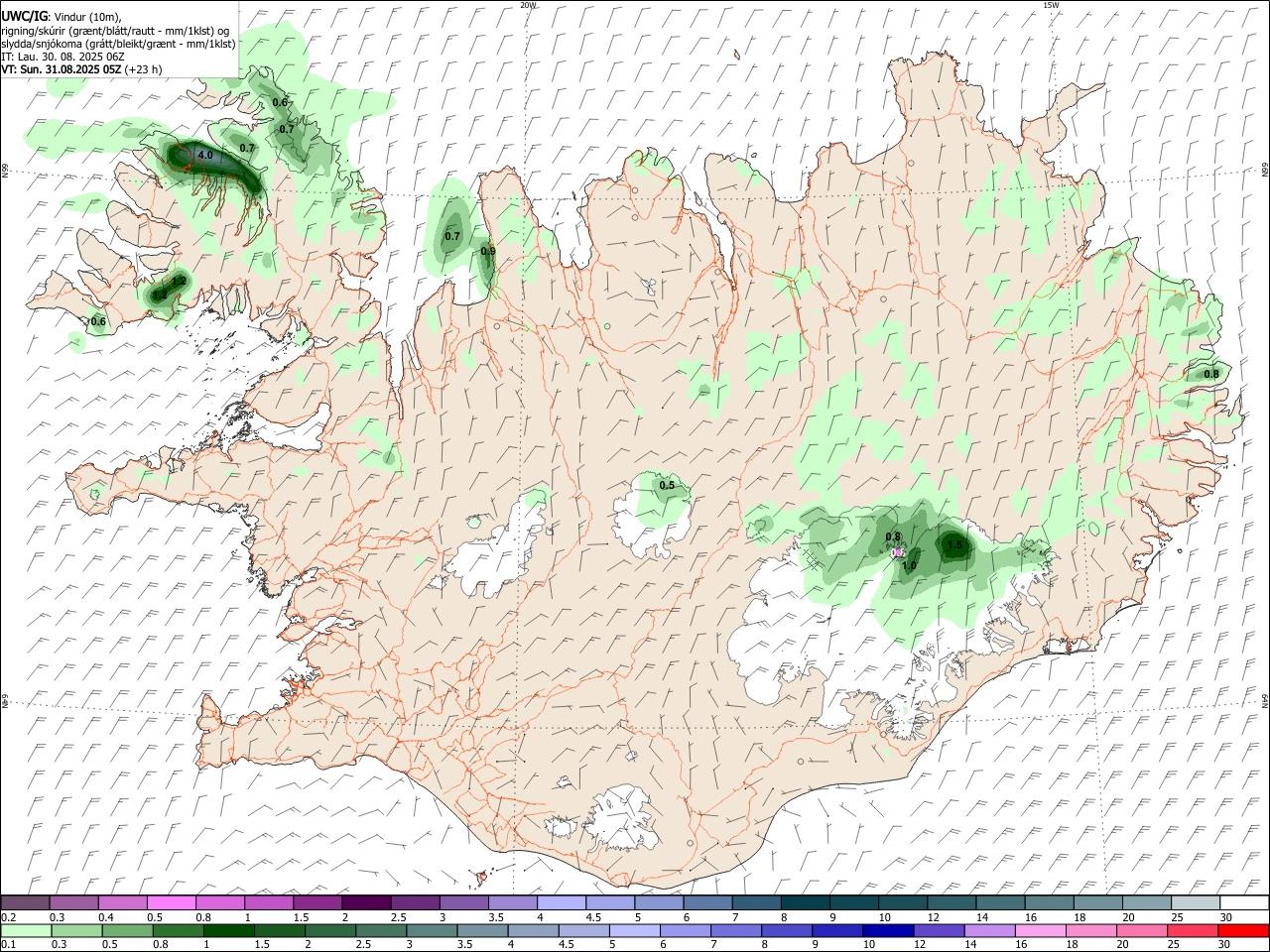Click the 0.2 value in the snow legend
This screenshot has height=952, width=1270.
point(8,917)
